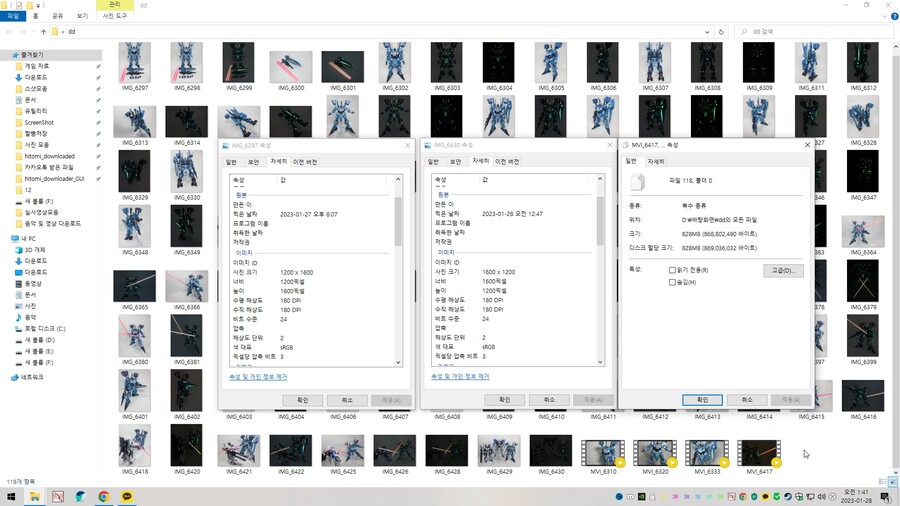Click the Steam tray icon

(788, 497)
